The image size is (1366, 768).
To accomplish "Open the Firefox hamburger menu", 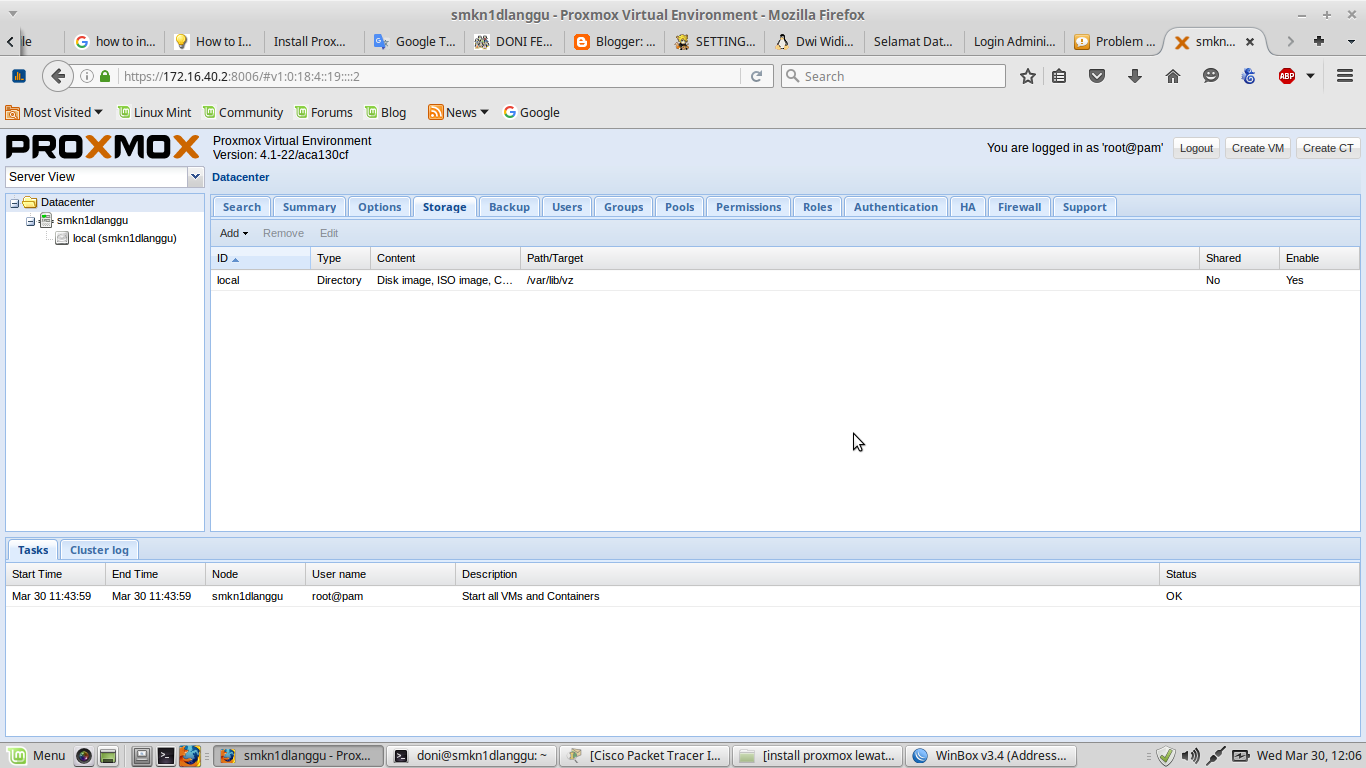I will 1345,76.
